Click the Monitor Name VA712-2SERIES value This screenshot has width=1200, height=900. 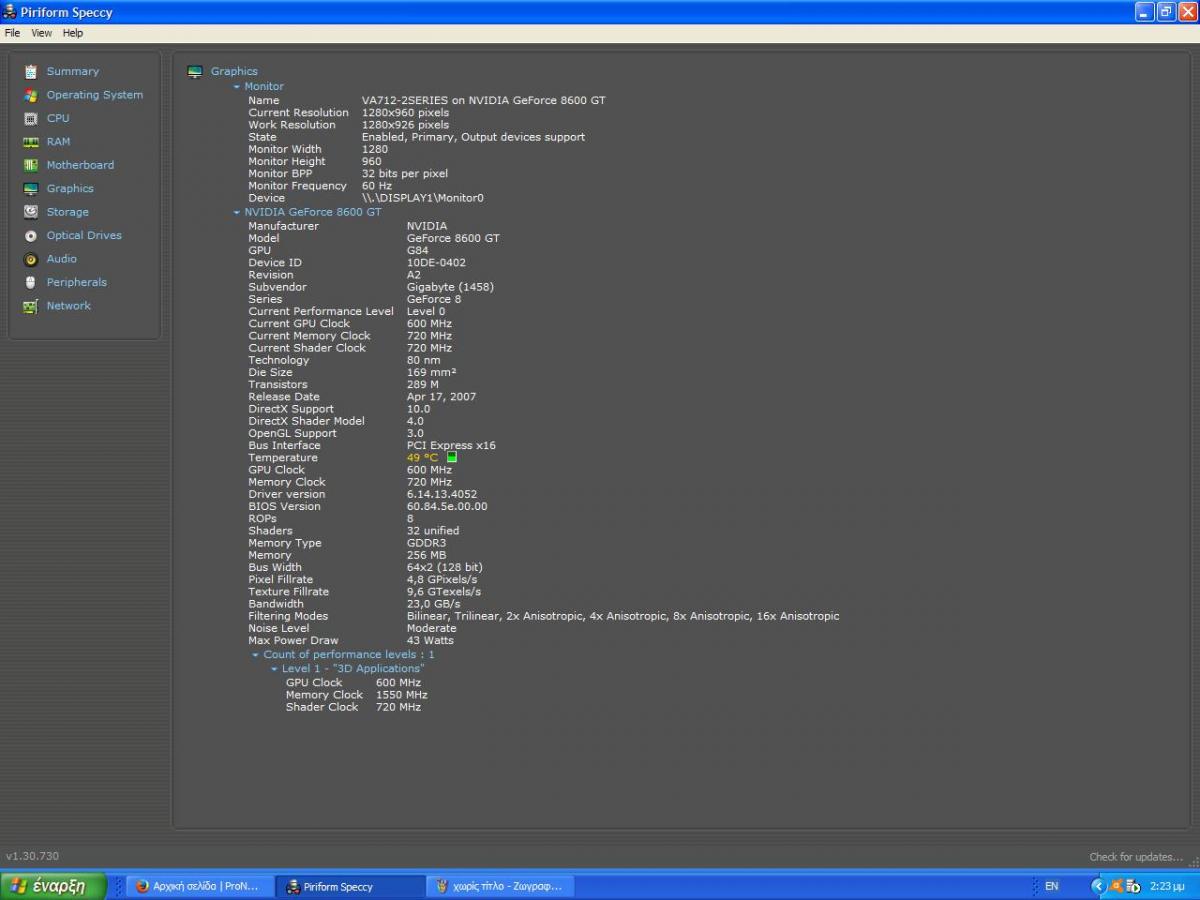pyautogui.click(x=484, y=101)
